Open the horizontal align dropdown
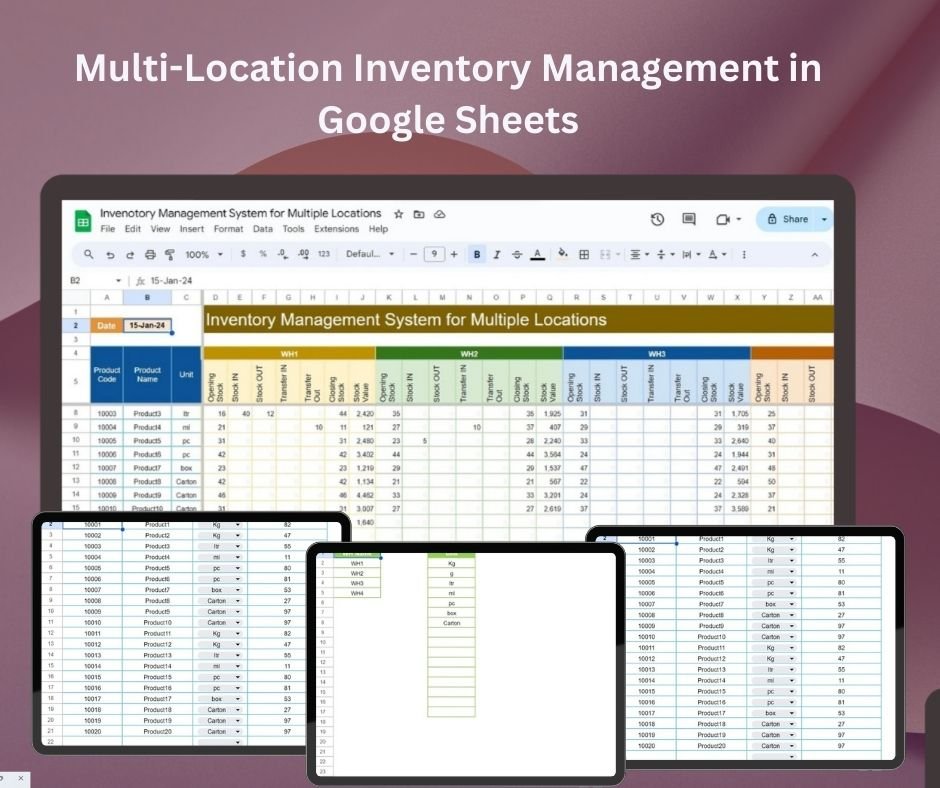The image size is (940, 788). coord(639,254)
